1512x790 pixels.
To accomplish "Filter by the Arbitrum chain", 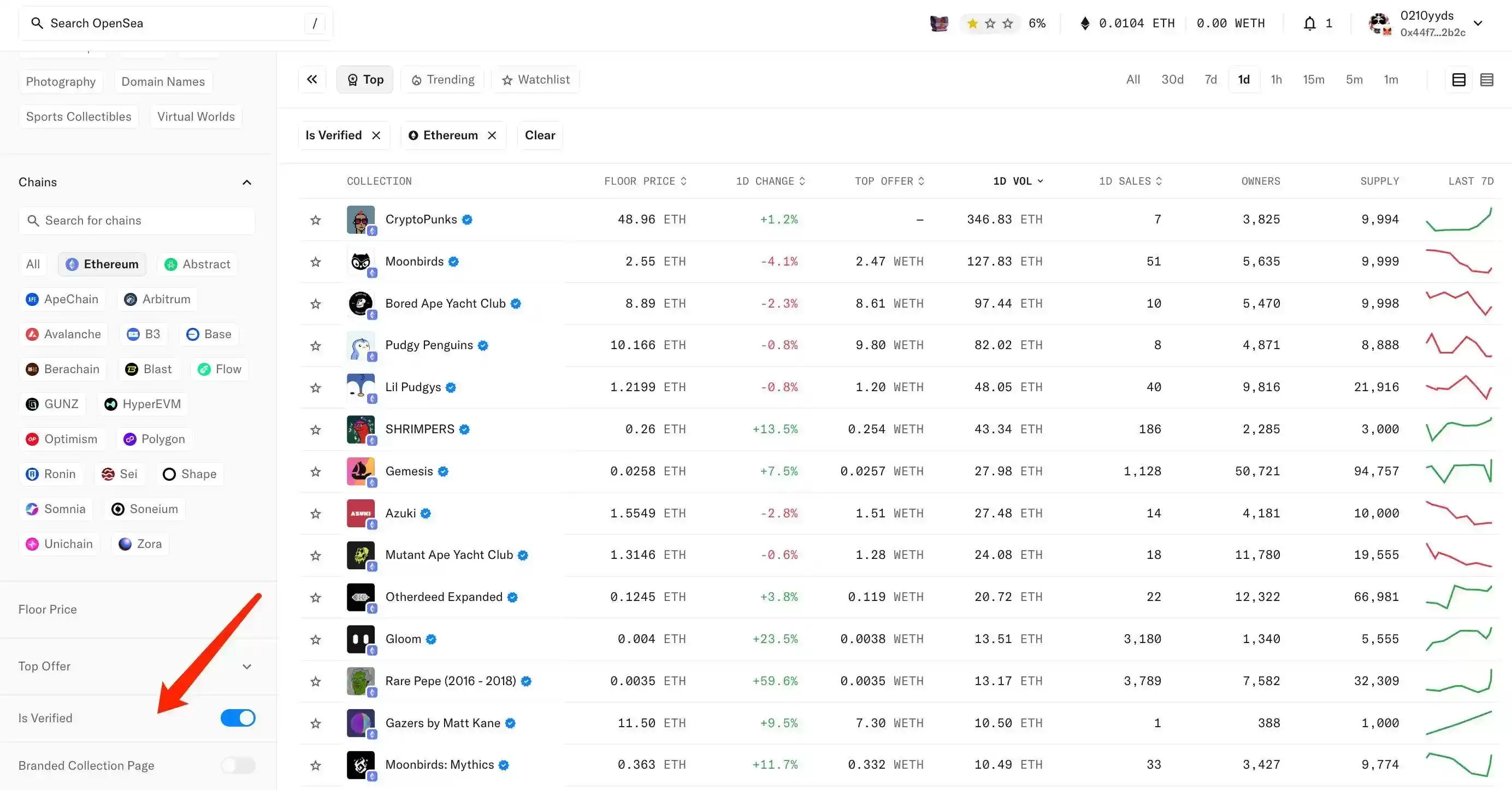I will 157,299.
